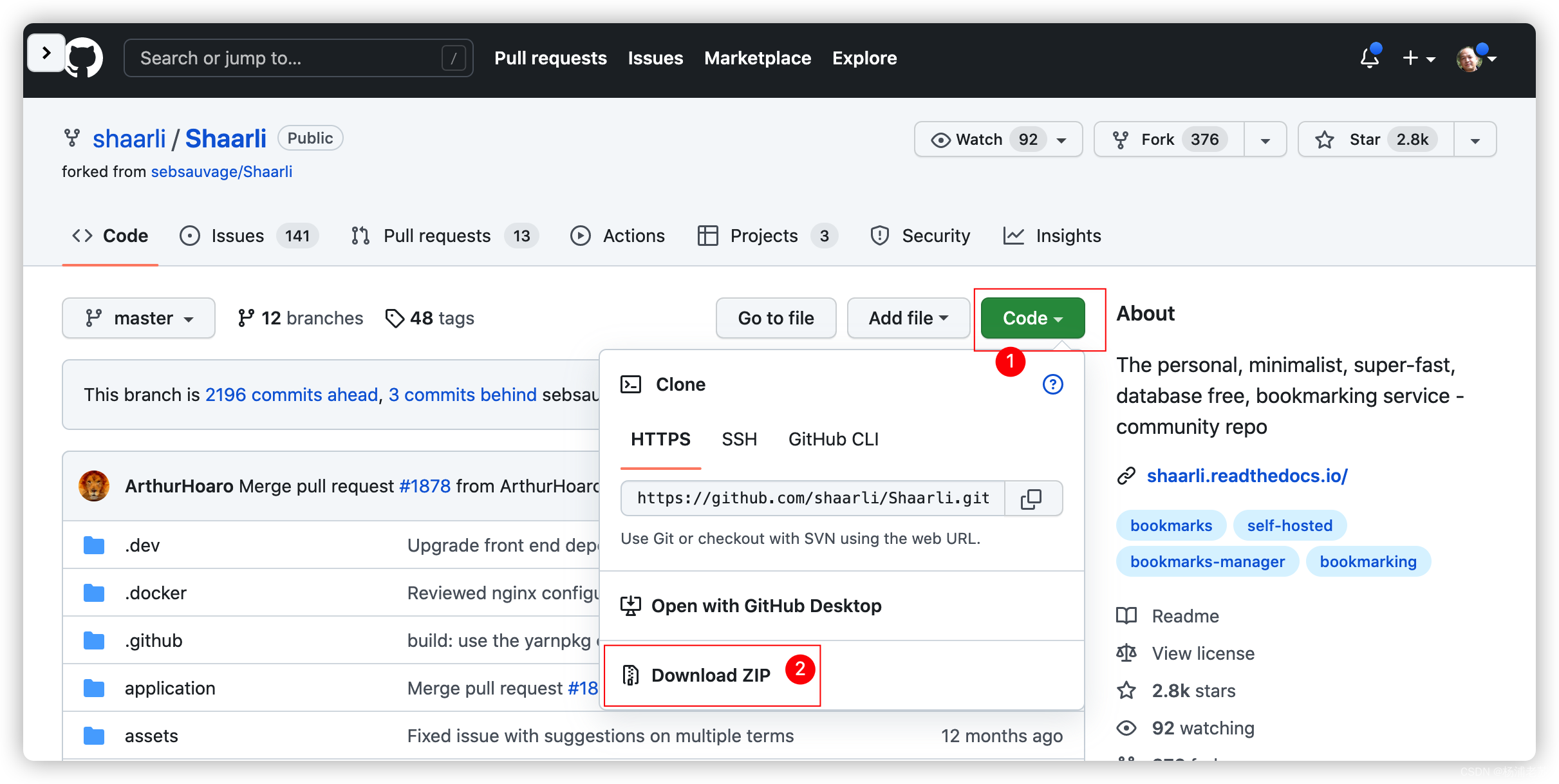Viewport: 1559px width, 784px height.
Task: Open the Projects tab
Action: click(x=767, y=236)
